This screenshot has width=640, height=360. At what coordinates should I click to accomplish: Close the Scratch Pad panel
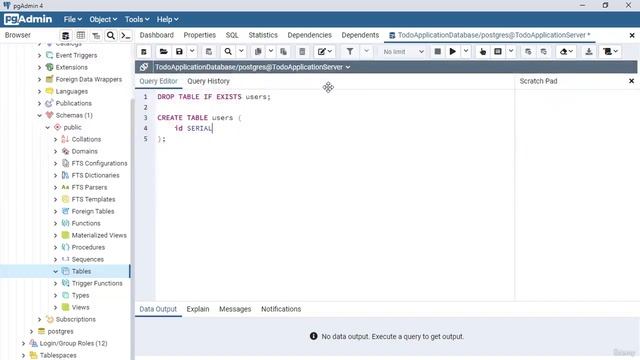[x=631, y=81]
